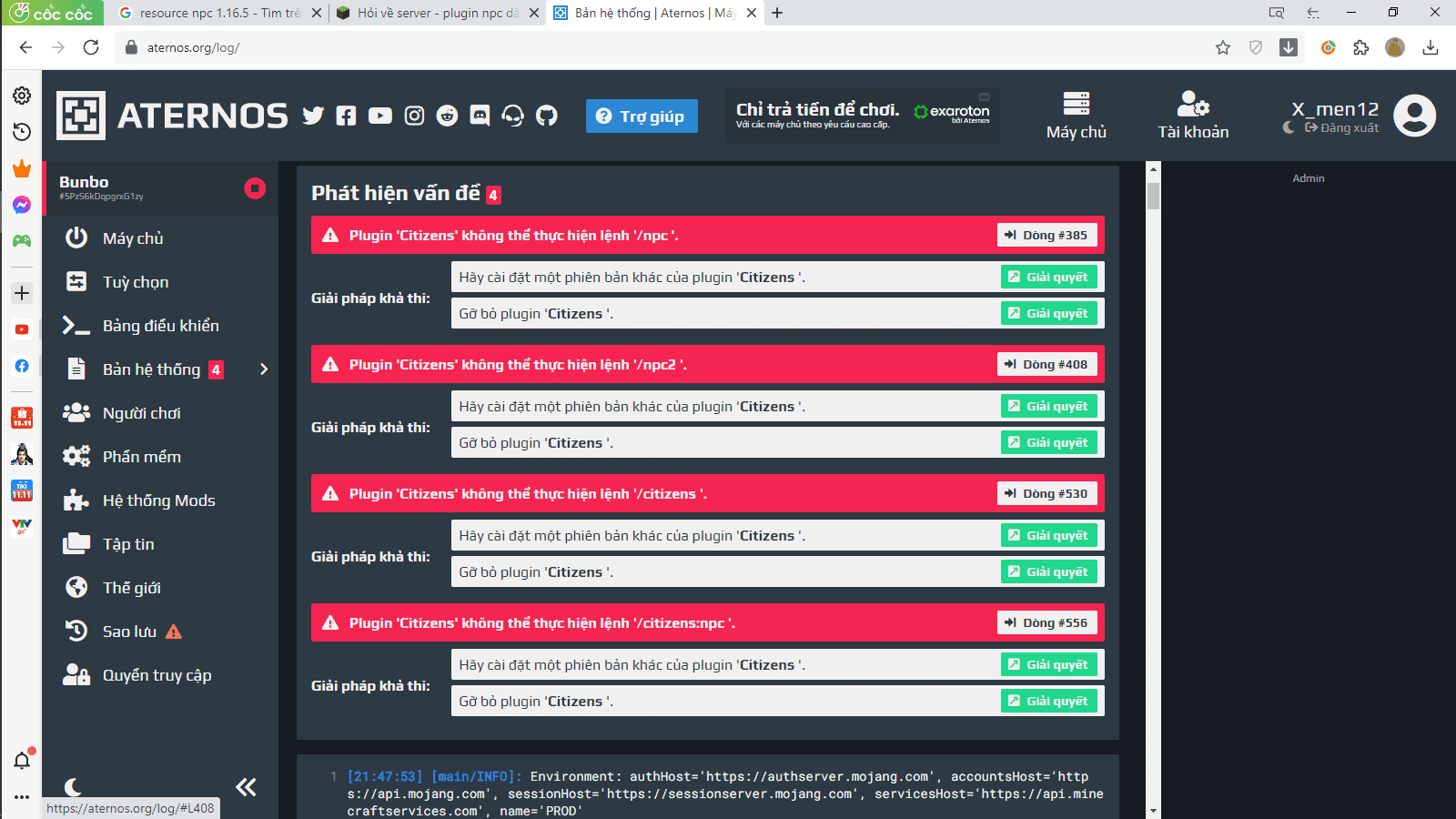Open browser extensions puzzle icon
The height and width of the screenshot is (819, 1456).
tap(1361, 47)
